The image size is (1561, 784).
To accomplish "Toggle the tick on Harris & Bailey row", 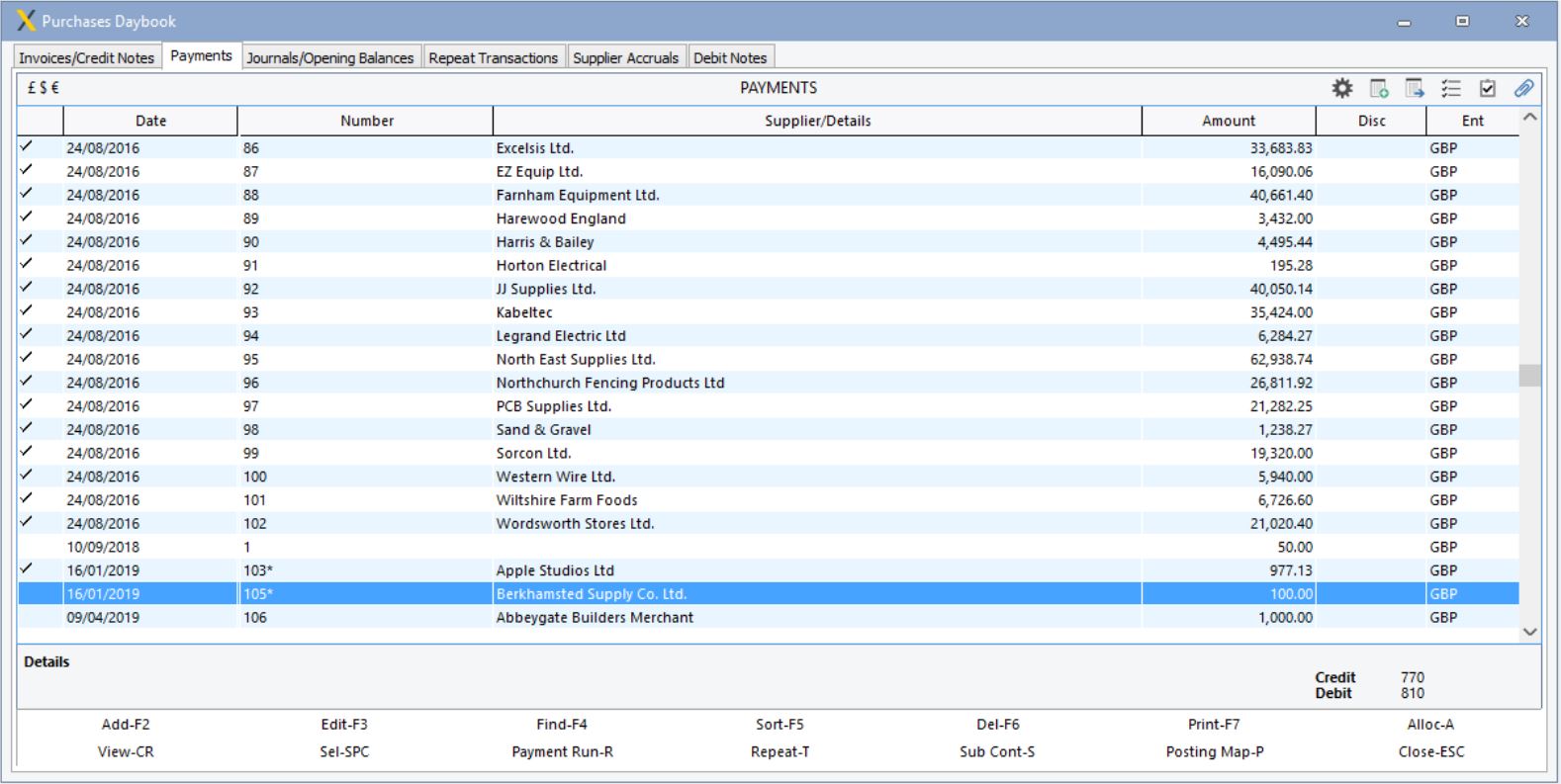I will pos(27,240).
